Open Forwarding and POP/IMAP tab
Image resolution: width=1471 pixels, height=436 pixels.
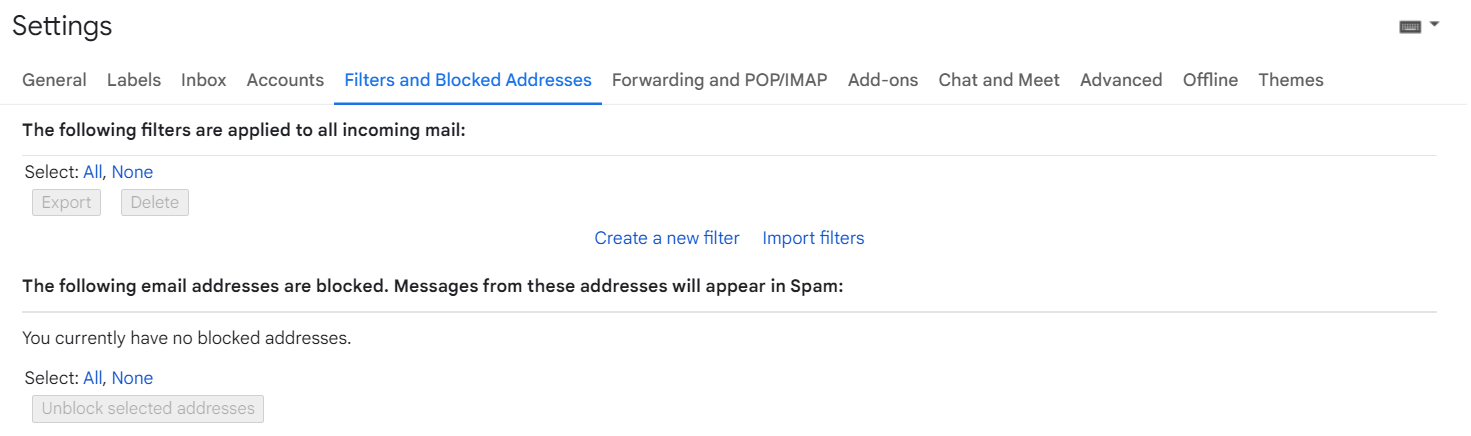tap(720, 80)
